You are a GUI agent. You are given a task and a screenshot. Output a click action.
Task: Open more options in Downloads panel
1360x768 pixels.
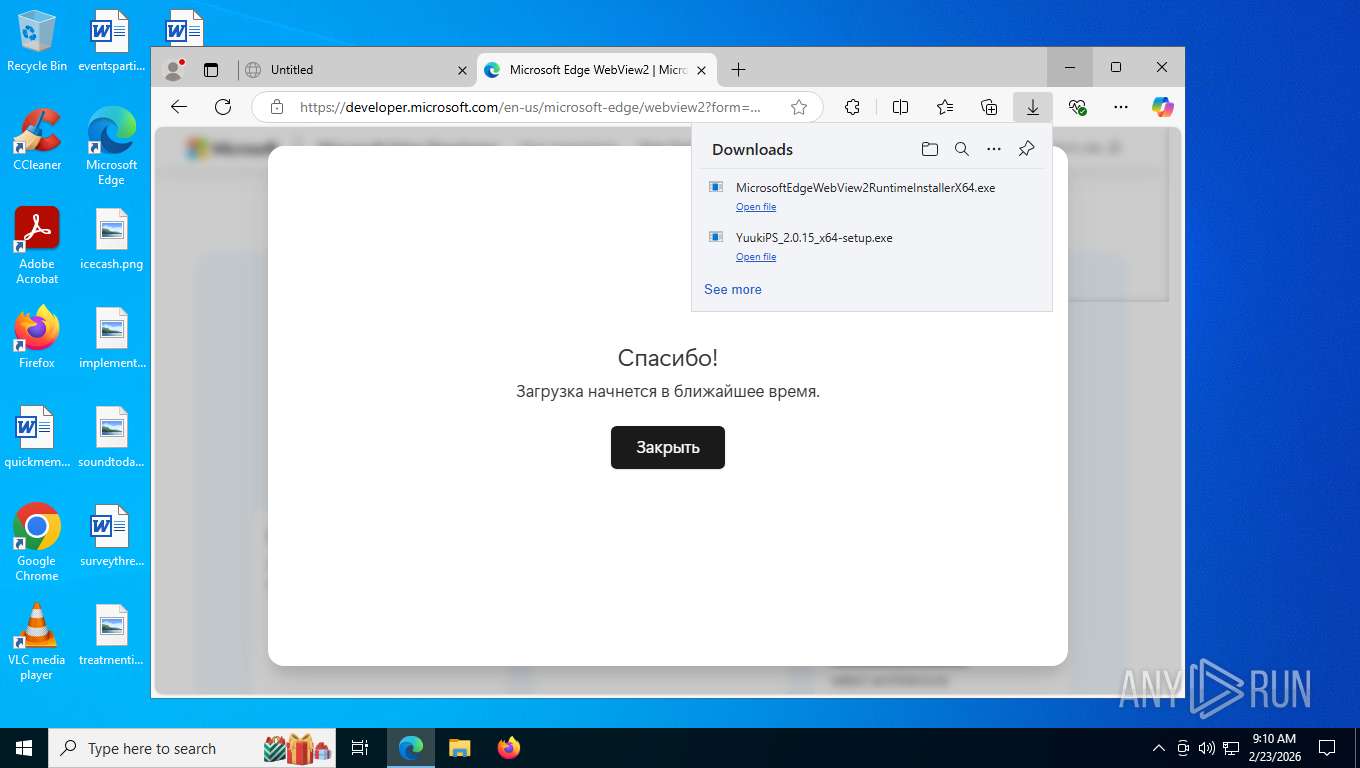click(994, 149)
